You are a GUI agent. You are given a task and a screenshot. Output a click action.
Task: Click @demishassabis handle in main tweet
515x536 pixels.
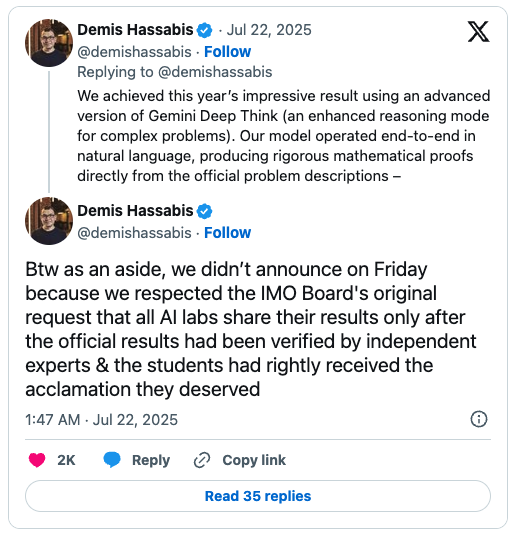click(134, 233)
